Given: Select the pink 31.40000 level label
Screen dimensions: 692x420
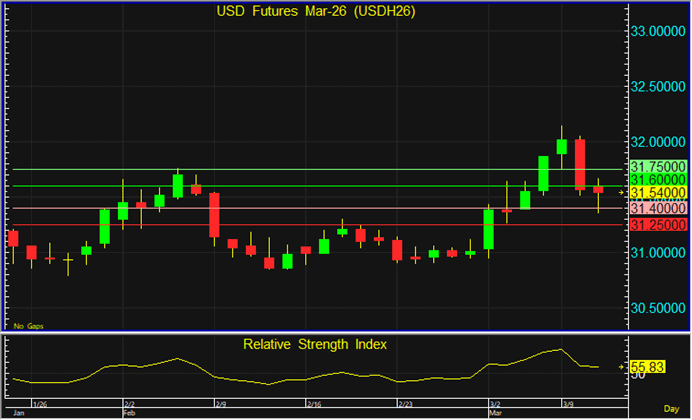Looking at the screenshot, I should [657, 208].
